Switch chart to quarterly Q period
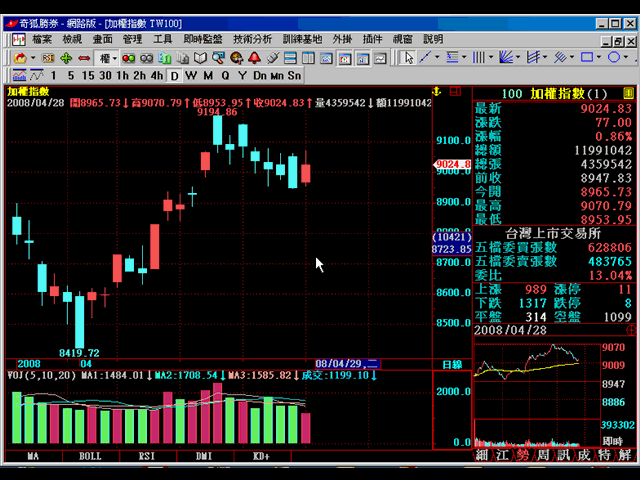 point(225,76)
